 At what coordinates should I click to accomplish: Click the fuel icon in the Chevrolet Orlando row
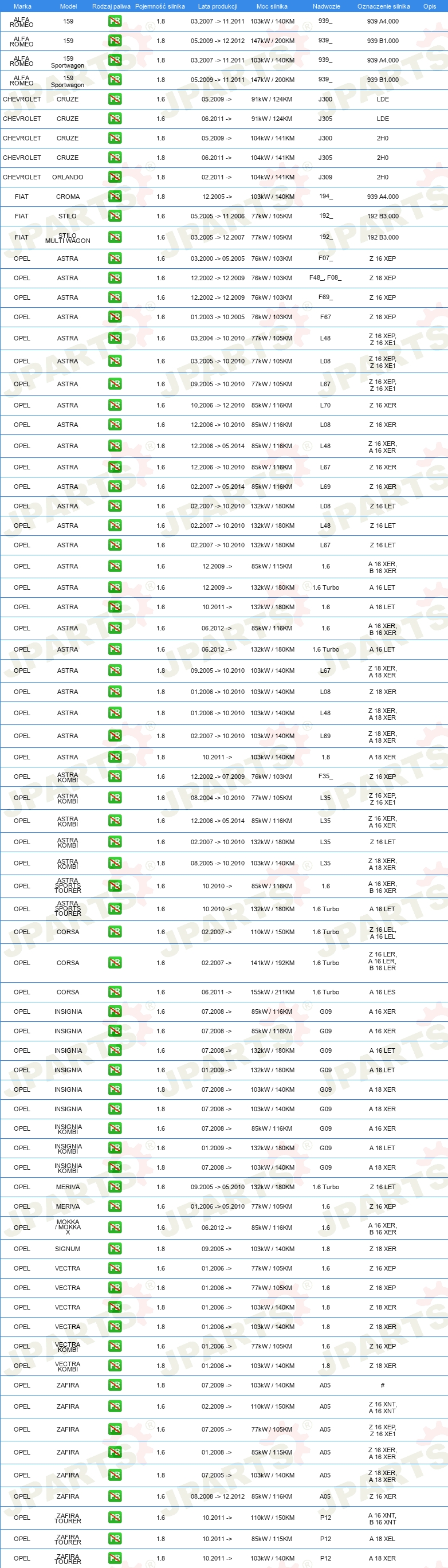115,177
